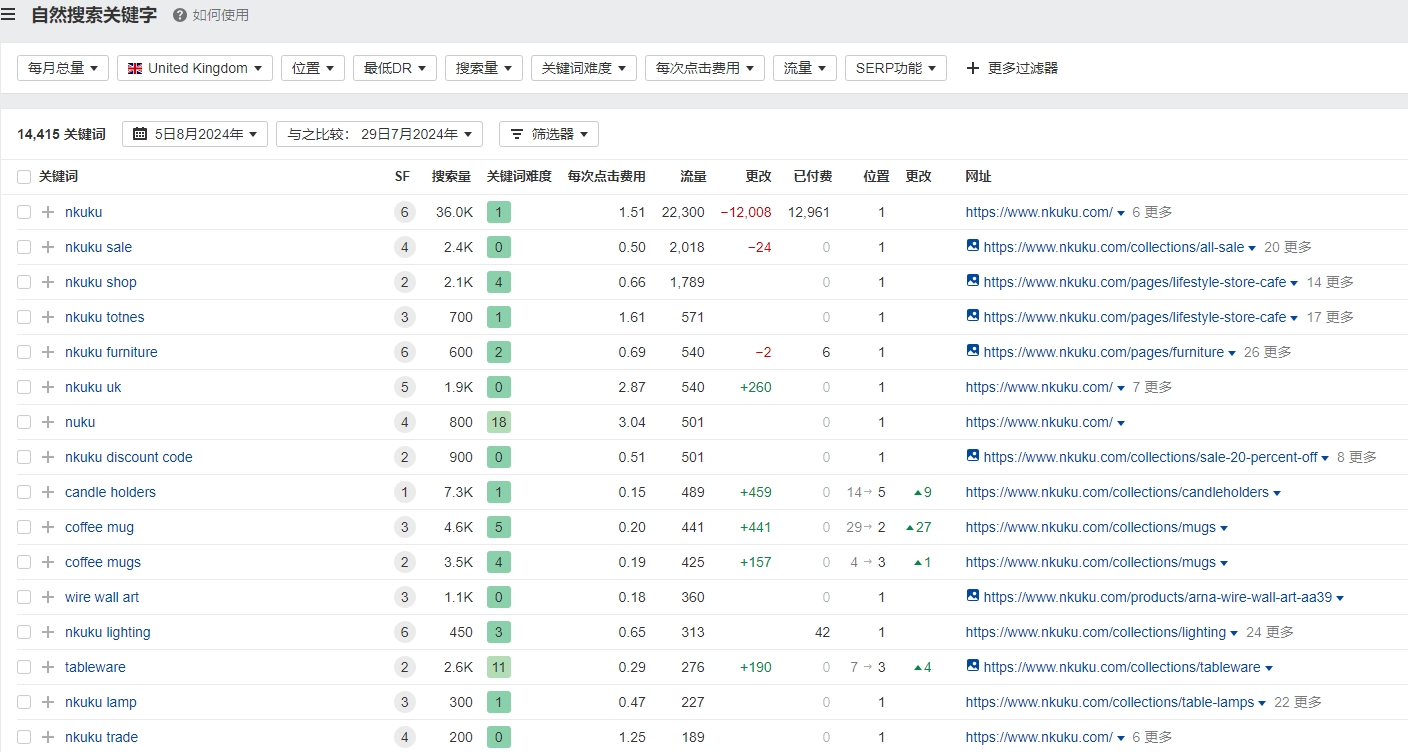Open the 与之比较 29日7月2024年 dropdown
1408x752 pixels.
tap(379, 134)
